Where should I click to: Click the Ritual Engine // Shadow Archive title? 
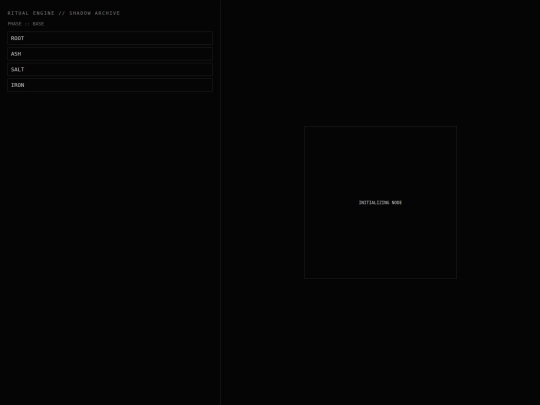tap(64, 13)
